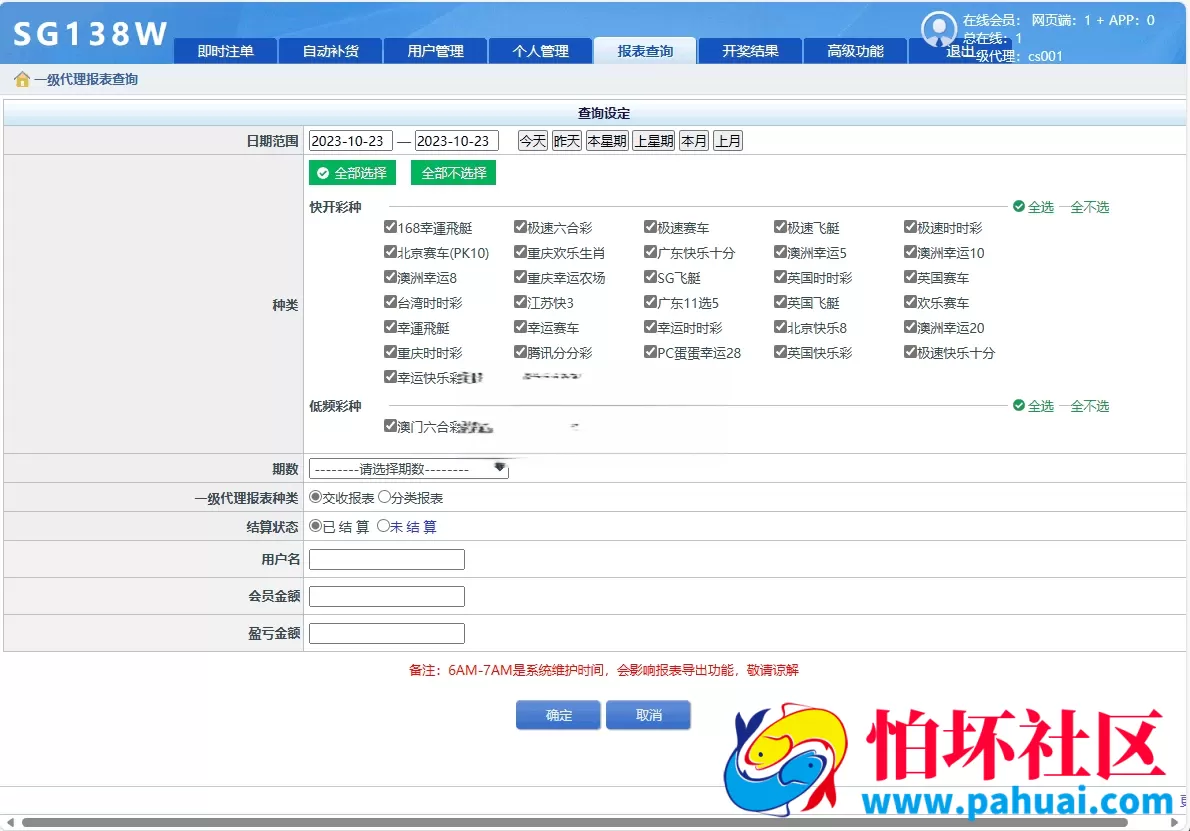This screenshot has width=1190, height=831.
Task: Click the 用户名 input field
Action: coord(387,559)
